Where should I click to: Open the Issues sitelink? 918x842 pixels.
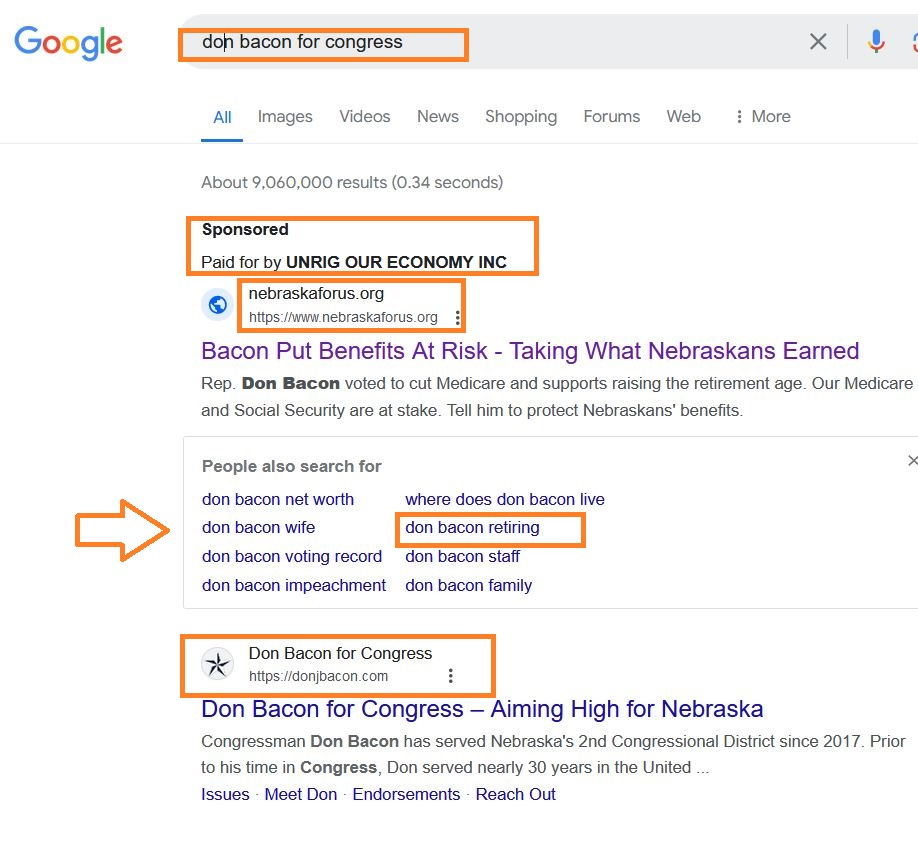[225, 795]
